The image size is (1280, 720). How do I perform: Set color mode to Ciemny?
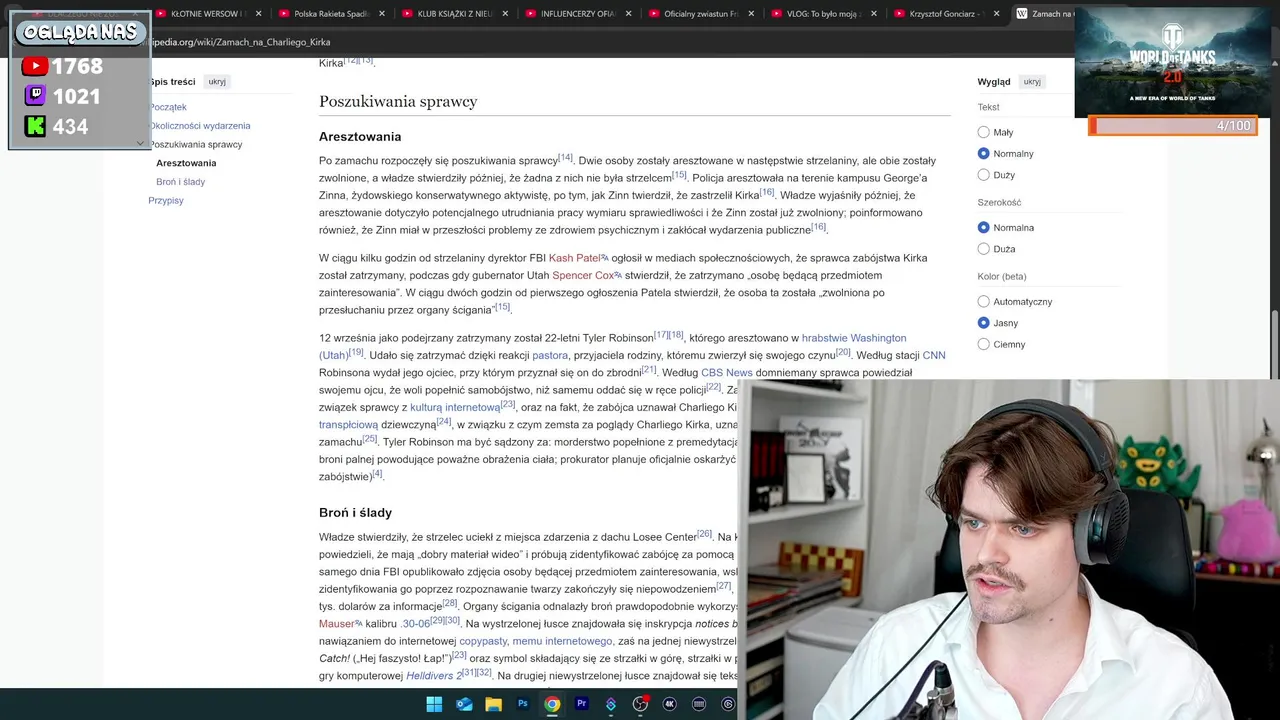[983, 344]
